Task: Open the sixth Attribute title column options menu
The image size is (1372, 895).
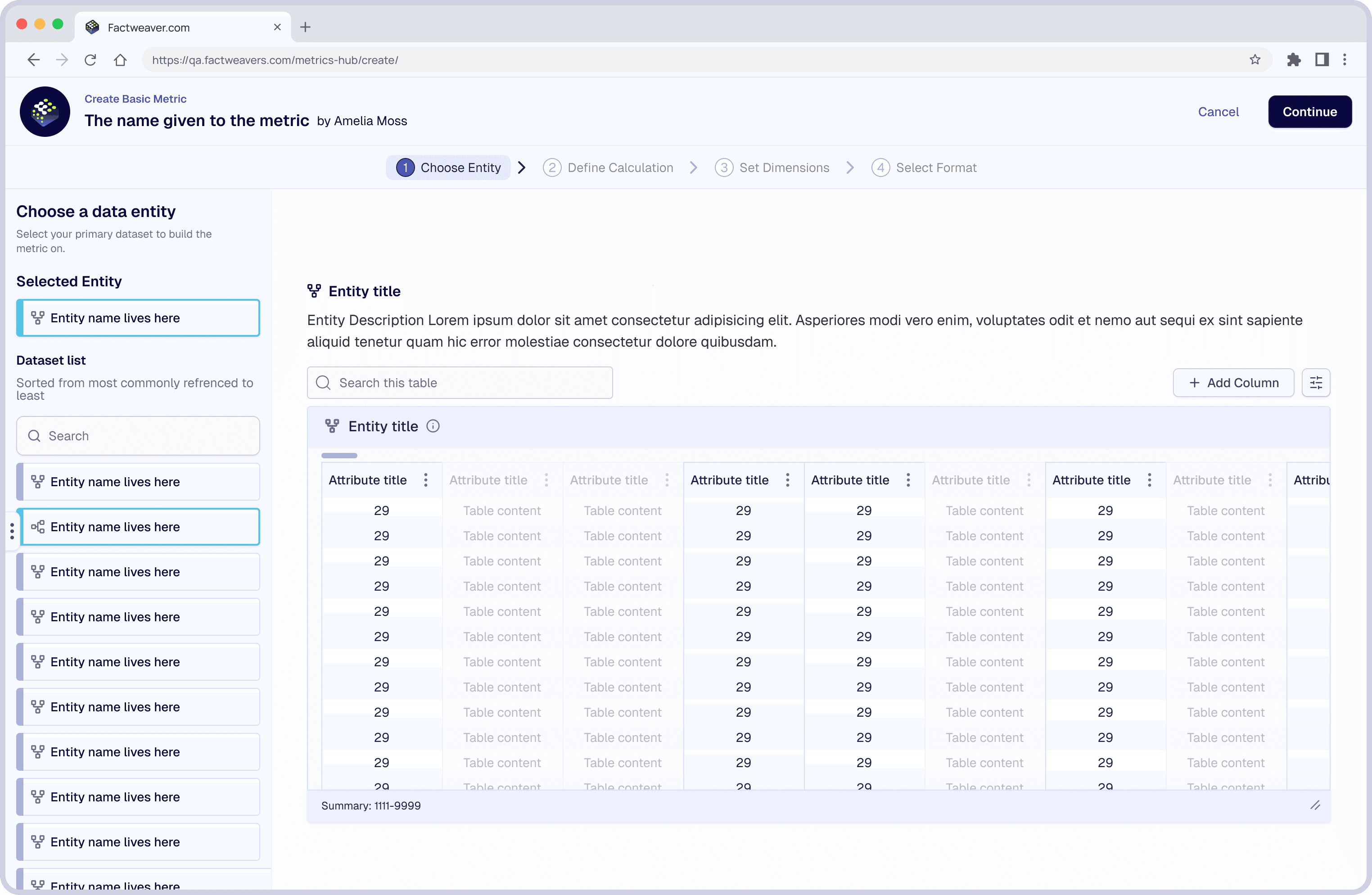Action: 1029,480
